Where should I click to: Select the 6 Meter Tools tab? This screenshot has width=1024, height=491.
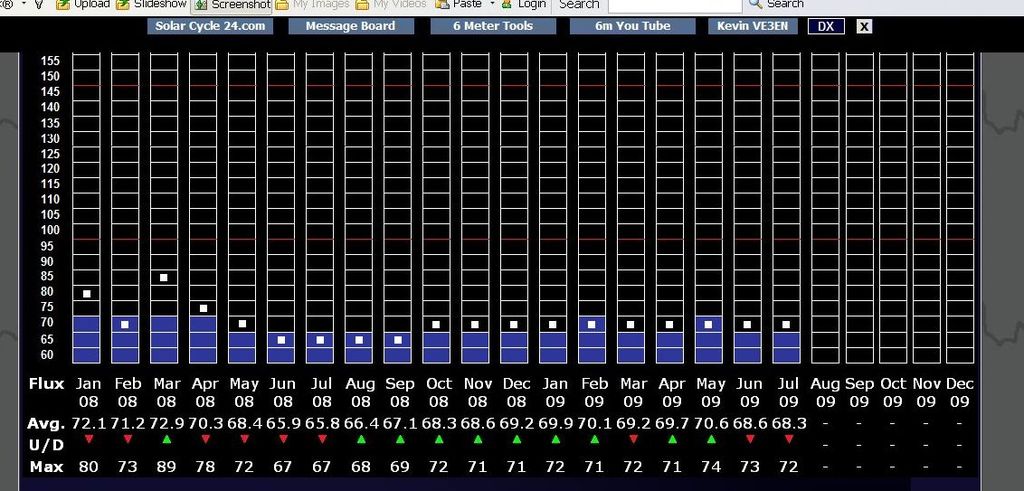coord(493,26)
